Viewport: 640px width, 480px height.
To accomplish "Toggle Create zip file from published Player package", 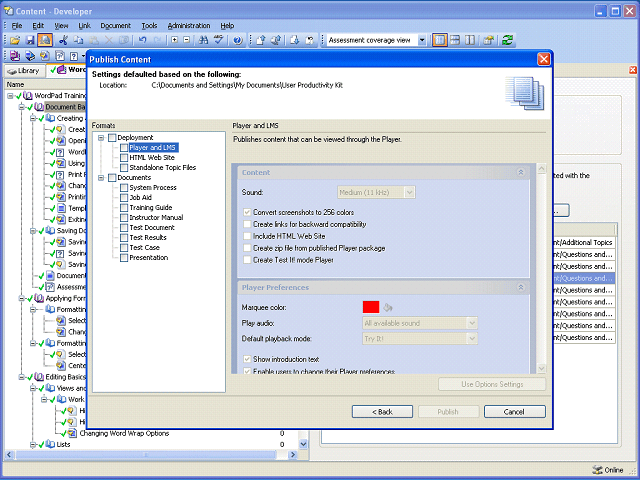I will (x=247, y=248).
